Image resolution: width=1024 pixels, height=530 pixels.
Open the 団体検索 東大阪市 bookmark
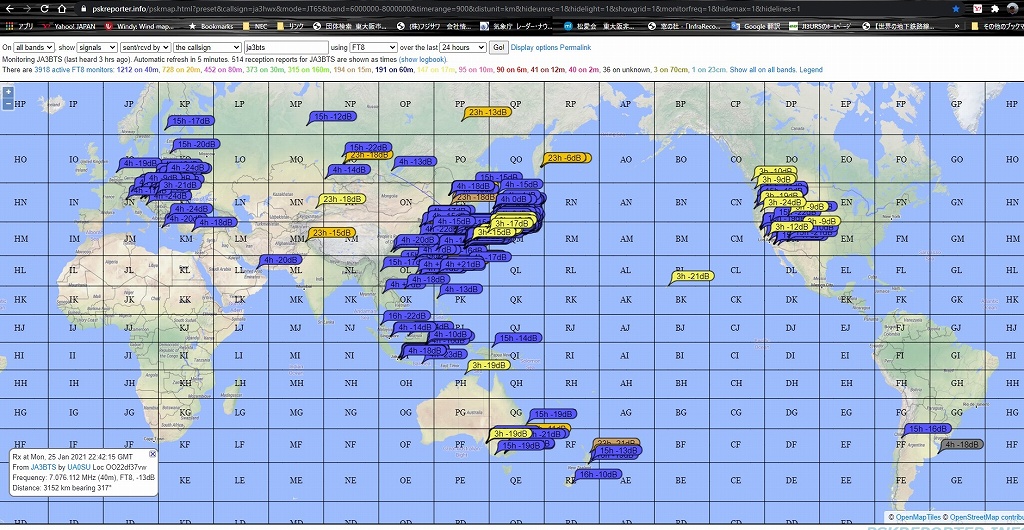(351, 26)
